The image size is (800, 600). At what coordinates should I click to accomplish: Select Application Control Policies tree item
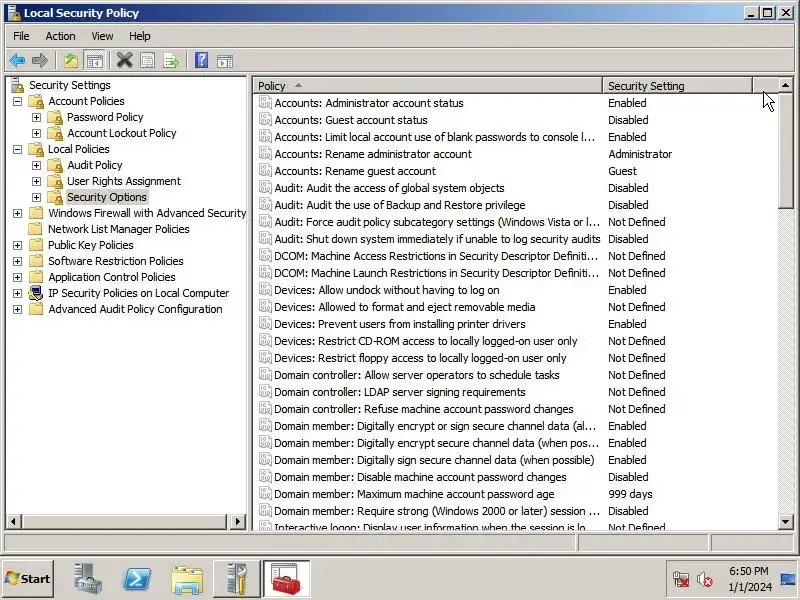point(112,277)
